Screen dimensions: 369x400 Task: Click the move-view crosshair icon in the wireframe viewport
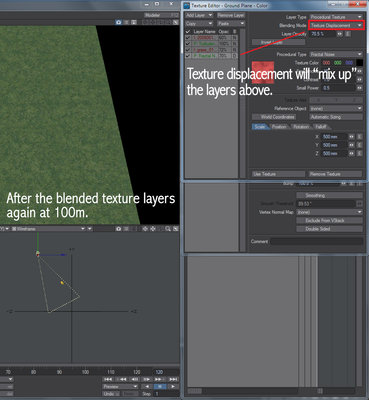tap(145, 229)
